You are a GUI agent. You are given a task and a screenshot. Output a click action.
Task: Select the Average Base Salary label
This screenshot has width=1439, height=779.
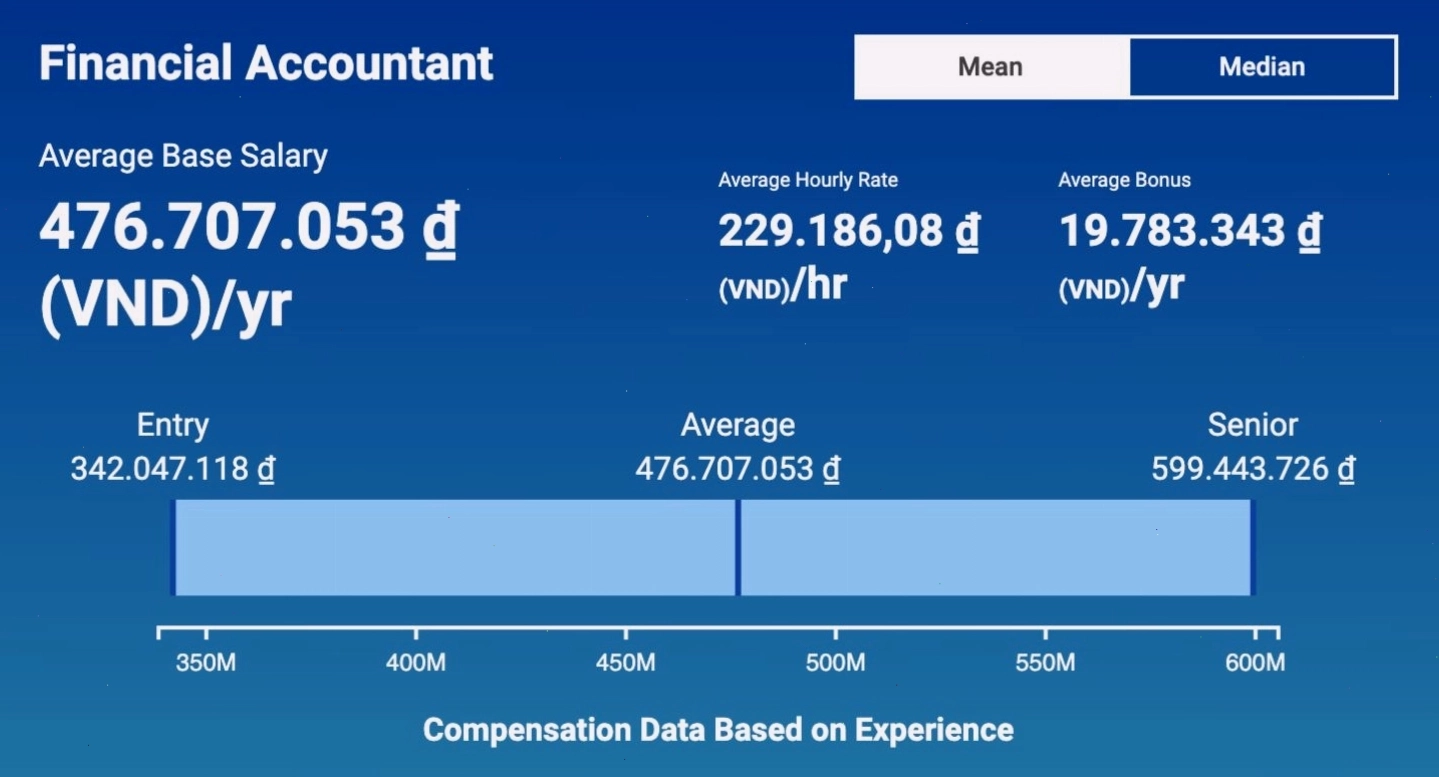pos(183,156)
